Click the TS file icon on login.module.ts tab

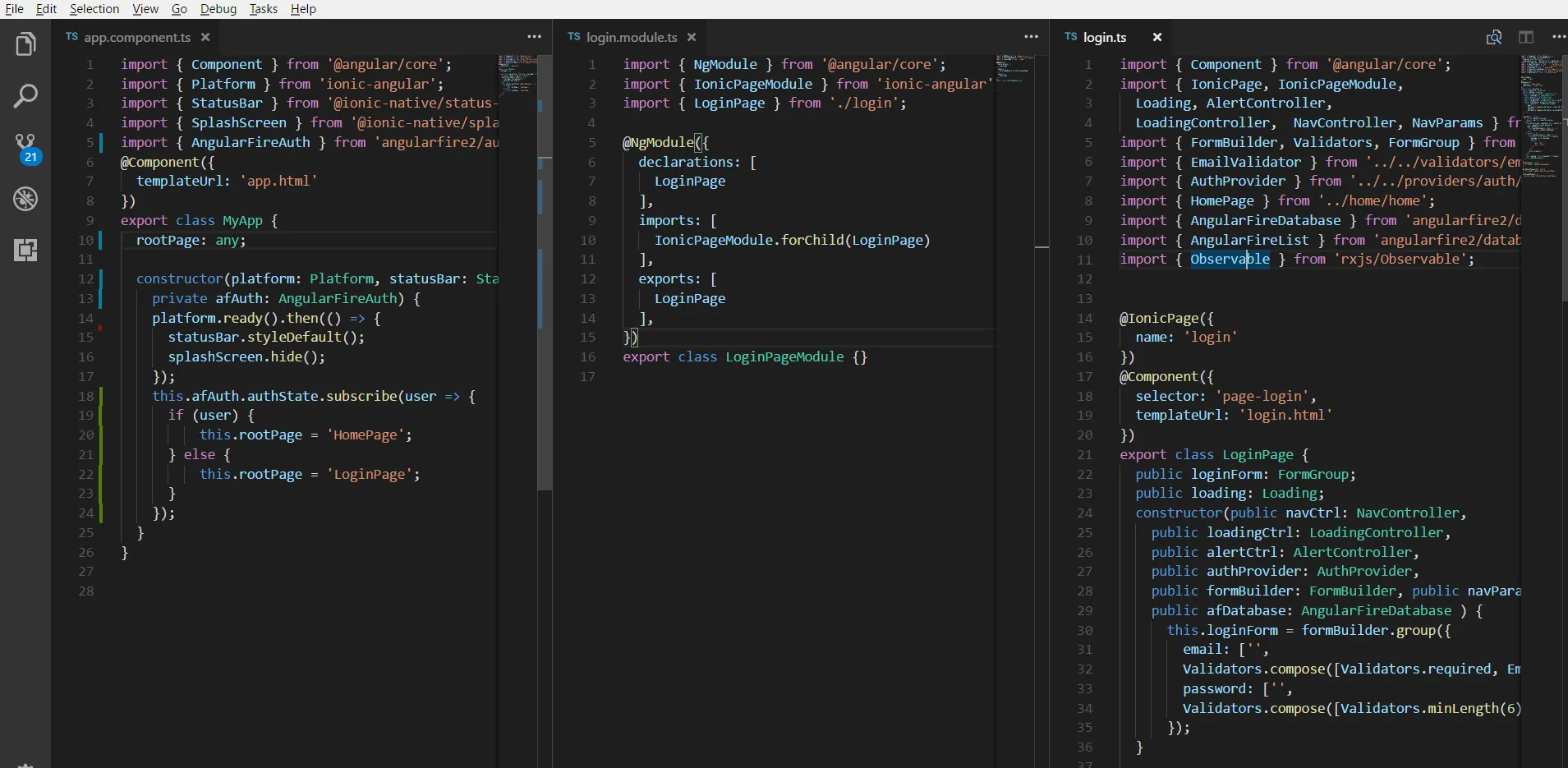(x=574, y=37)
